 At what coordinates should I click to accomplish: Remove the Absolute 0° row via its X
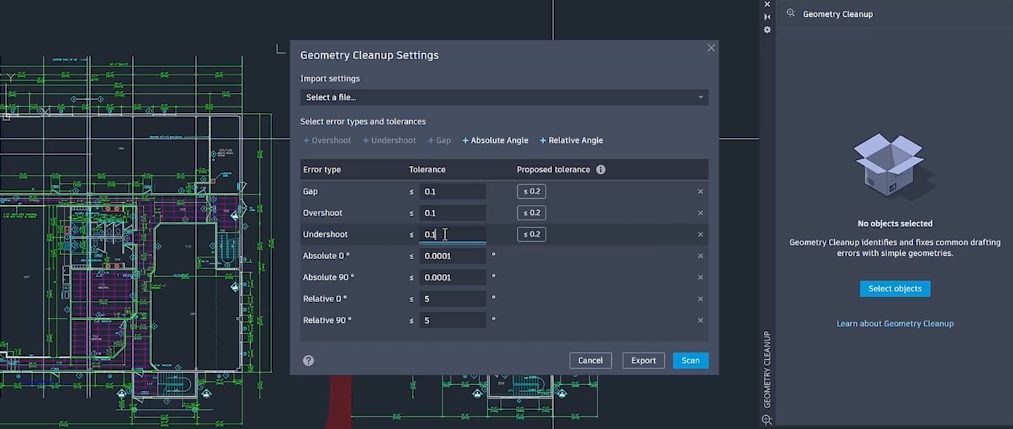pos(700,256)
